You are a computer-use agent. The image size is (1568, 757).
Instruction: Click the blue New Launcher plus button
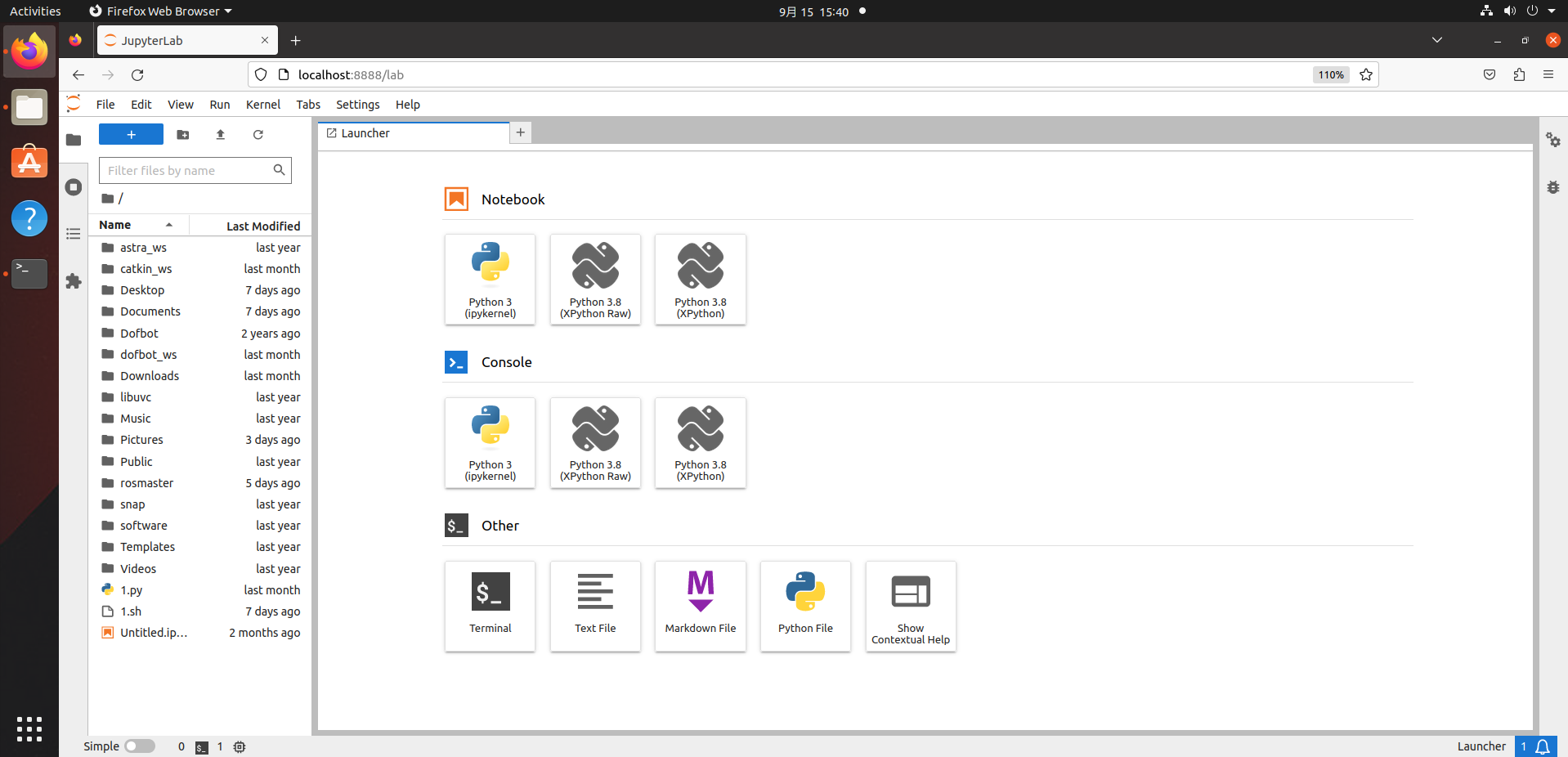(131, 135)
